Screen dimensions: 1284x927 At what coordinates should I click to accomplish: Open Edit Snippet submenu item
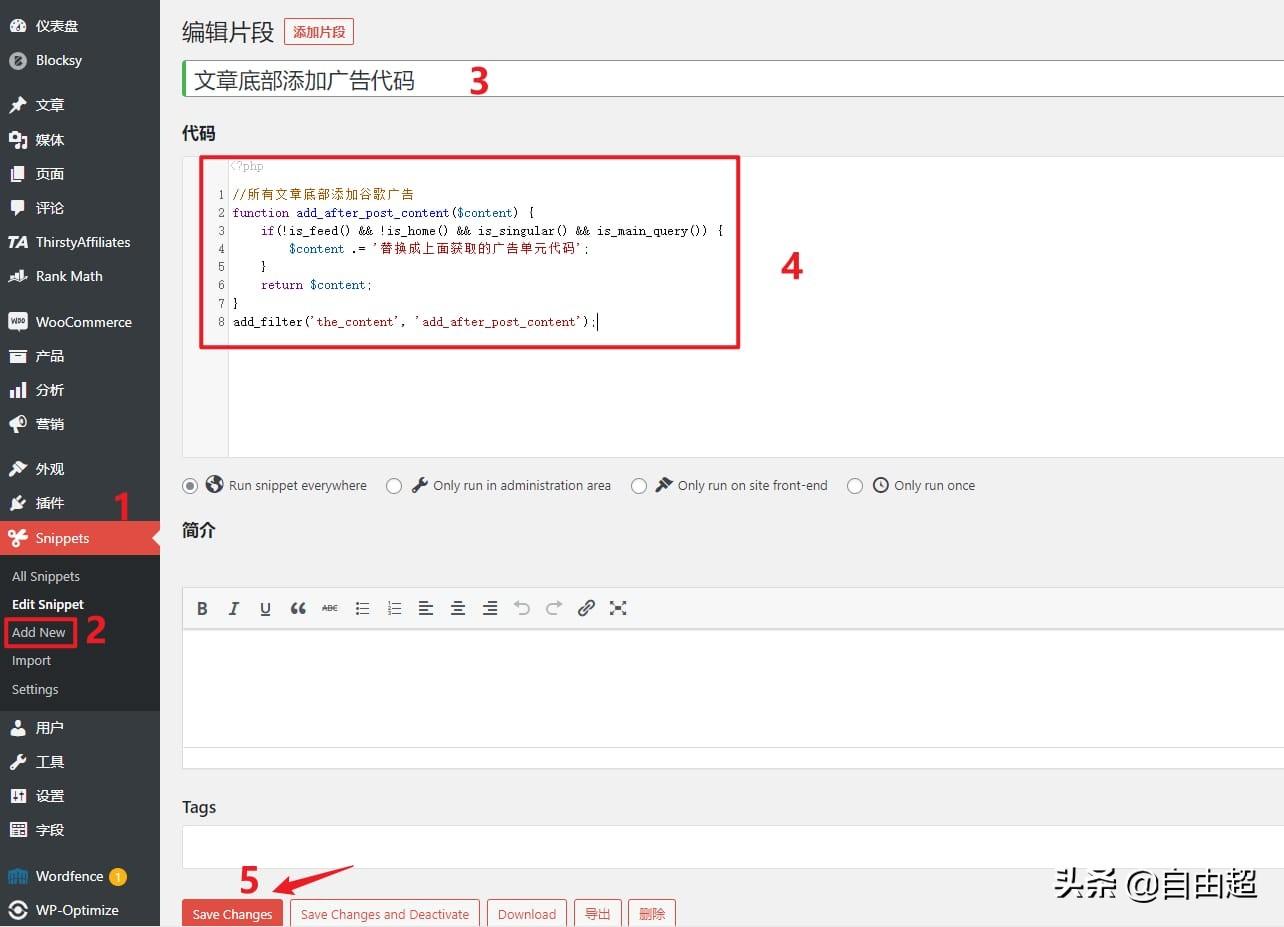click(x=48, y=604)
